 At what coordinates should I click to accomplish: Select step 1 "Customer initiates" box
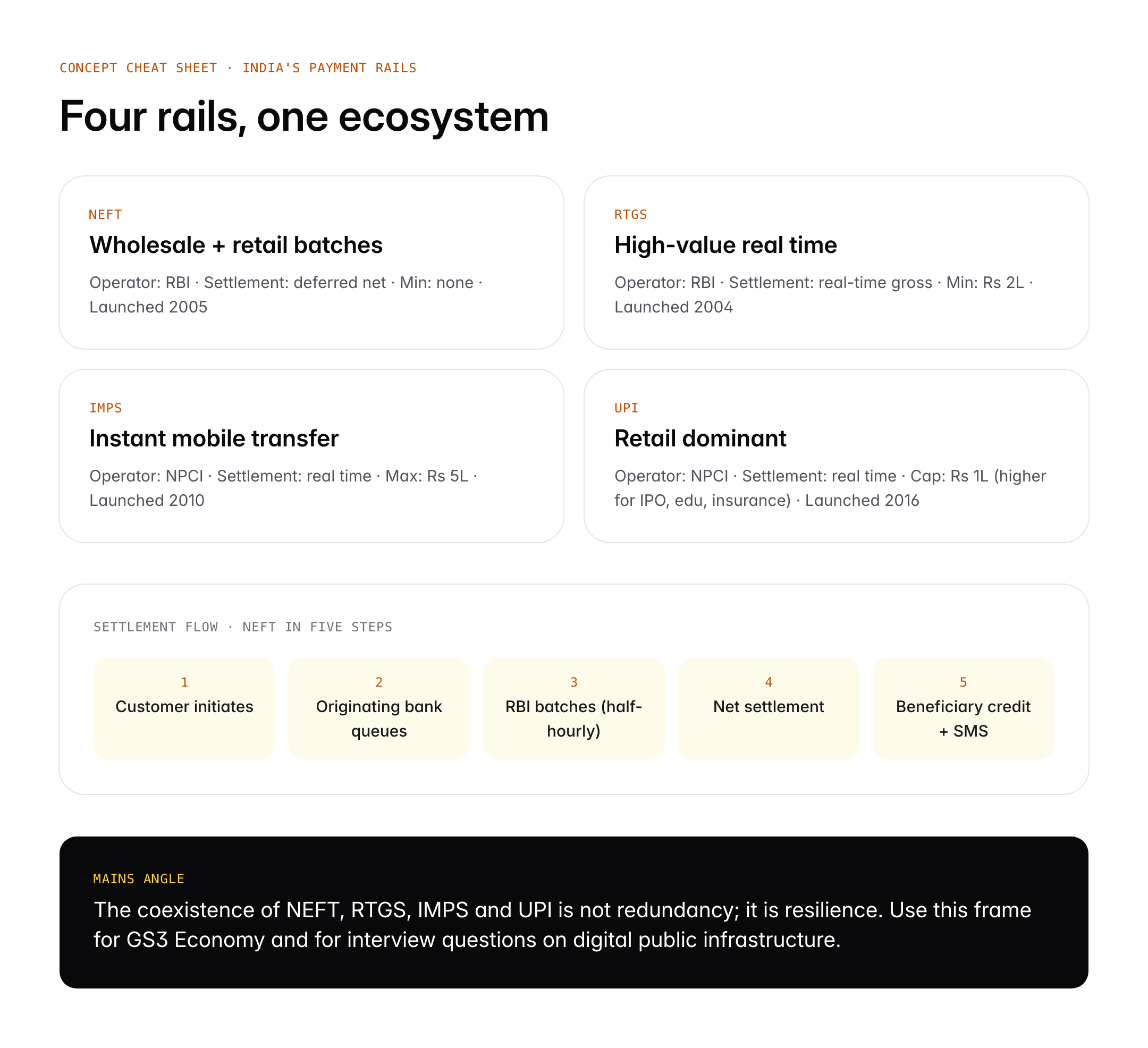(x=184, y=707)
